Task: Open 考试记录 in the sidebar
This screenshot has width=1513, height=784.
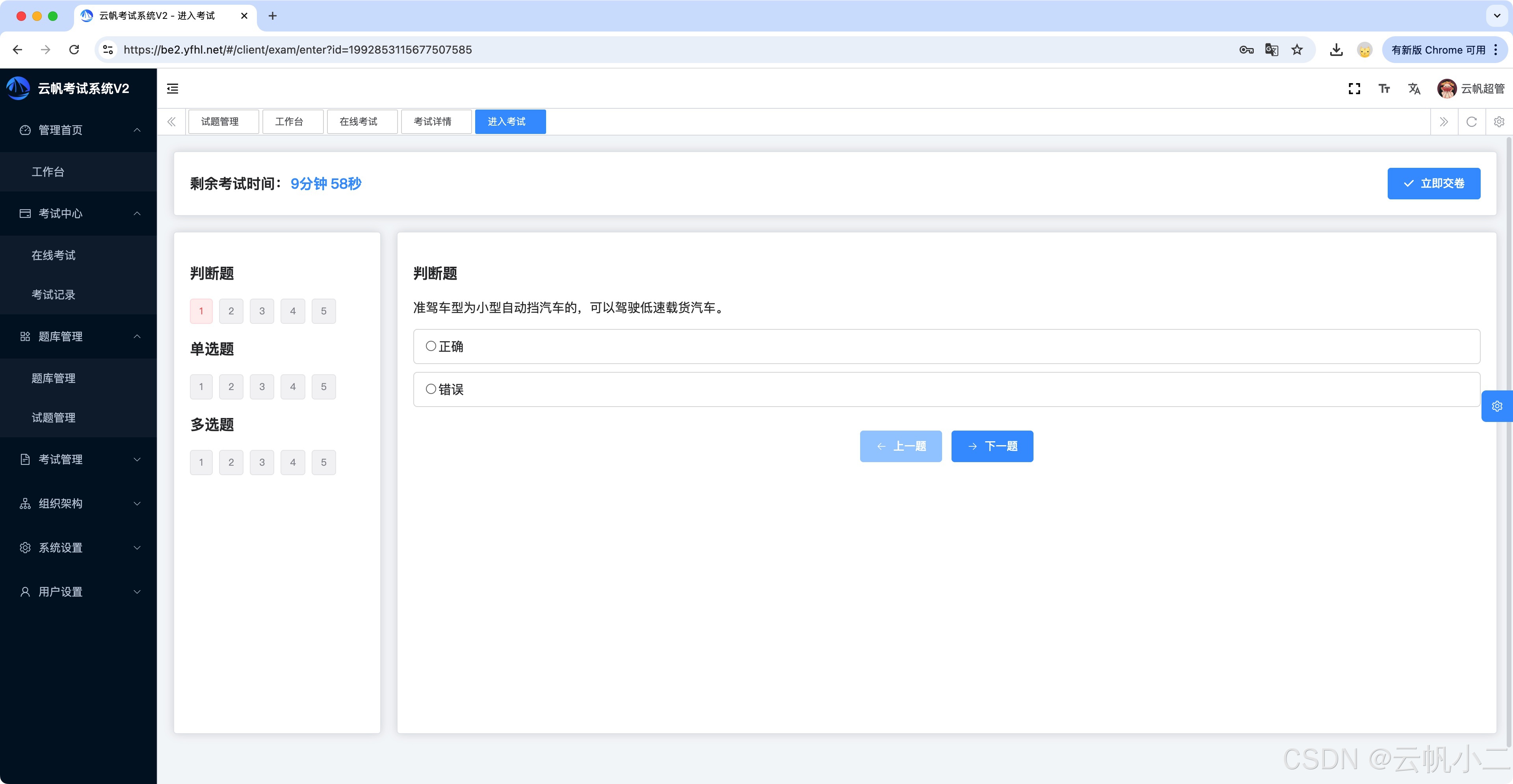Action: 54,295
